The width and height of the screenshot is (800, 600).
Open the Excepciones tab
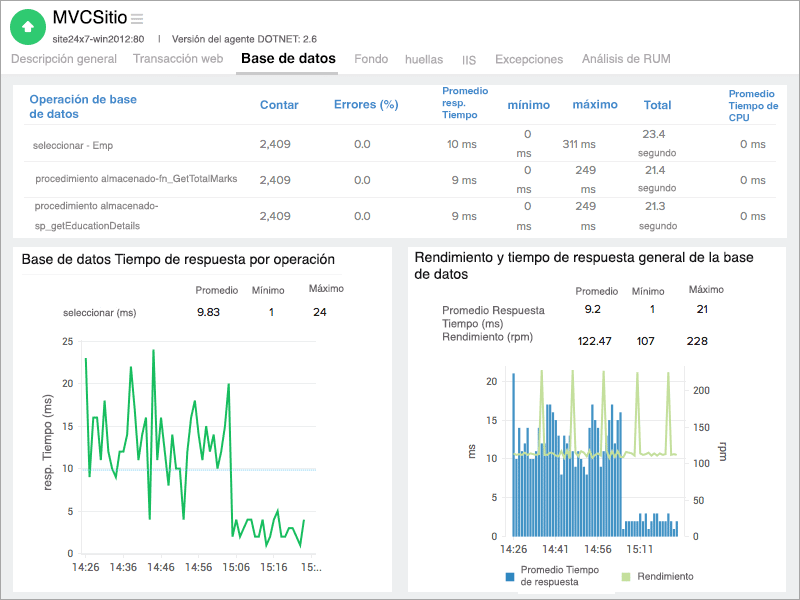coord(529,59)
